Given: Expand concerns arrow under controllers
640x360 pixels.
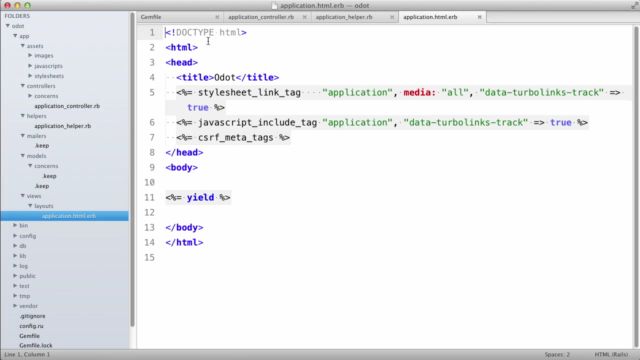Looking at the screenshot, I should click(x=30, y=96).
